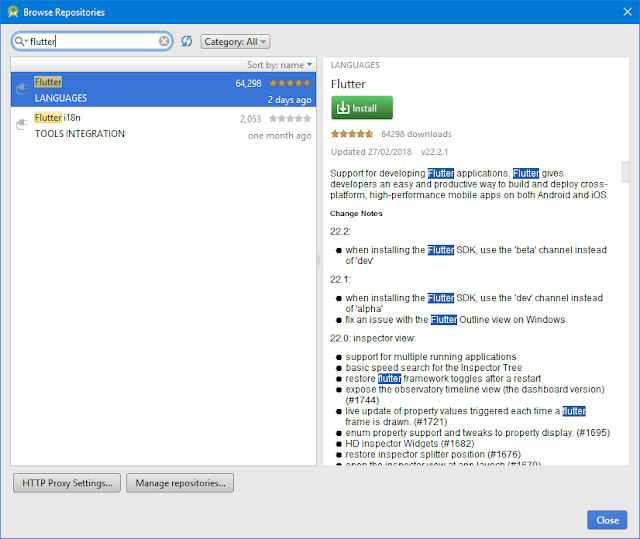
Task: Open the Sort by: name dropdown
Action: pyautogui.click(x=280, y=65)
